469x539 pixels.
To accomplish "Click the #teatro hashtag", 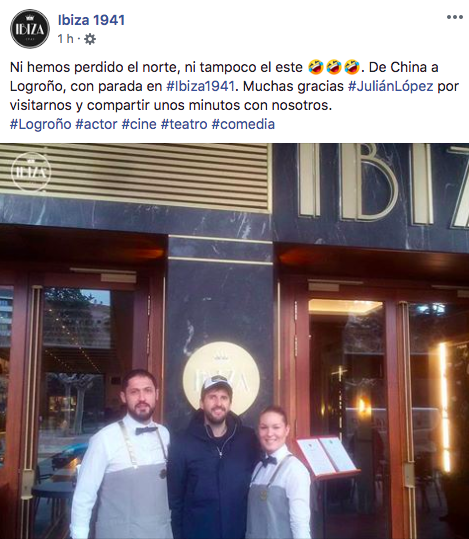I will click(184, 124).
